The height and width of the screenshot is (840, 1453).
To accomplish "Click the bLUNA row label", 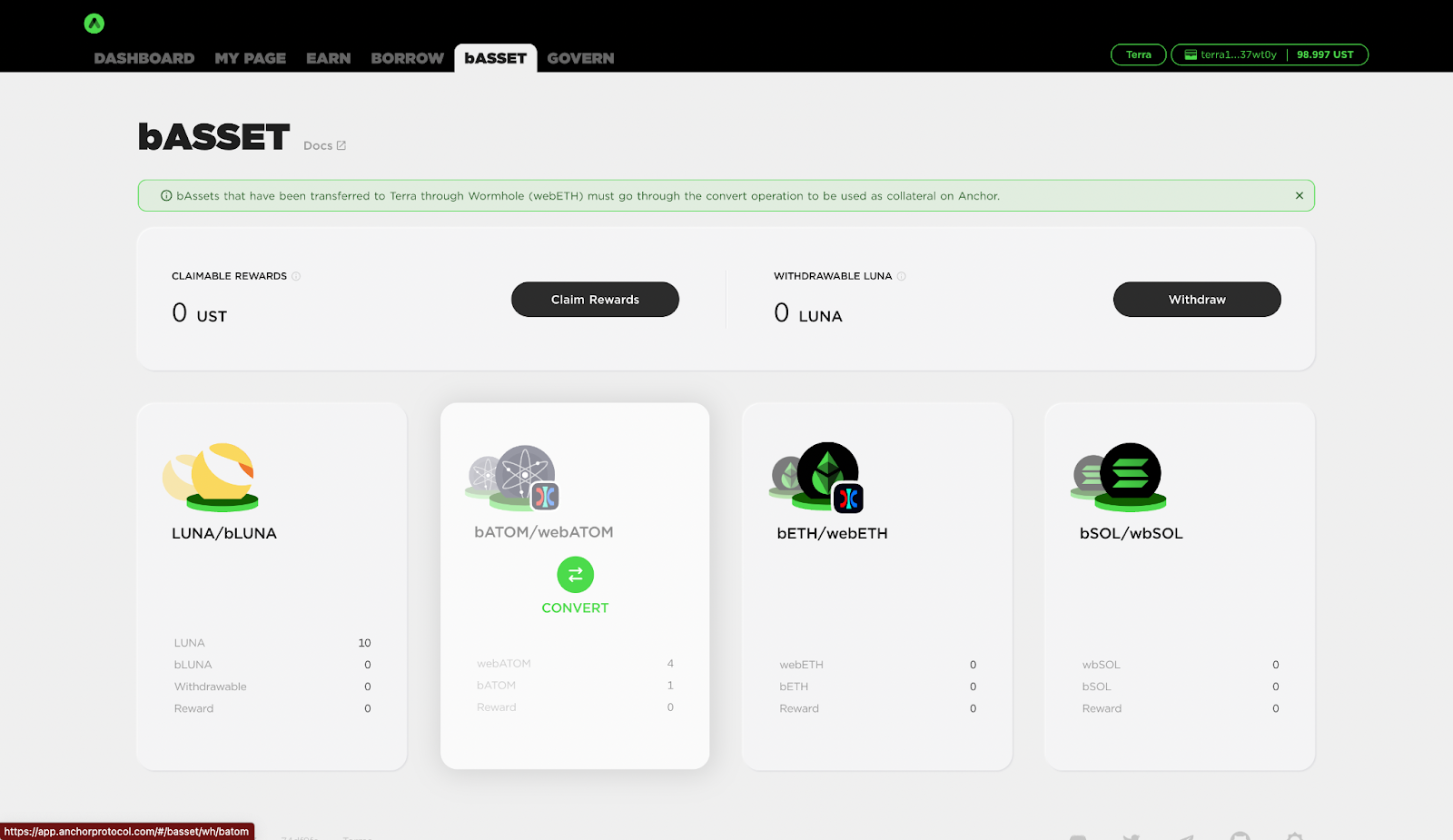I will point(193,665).
